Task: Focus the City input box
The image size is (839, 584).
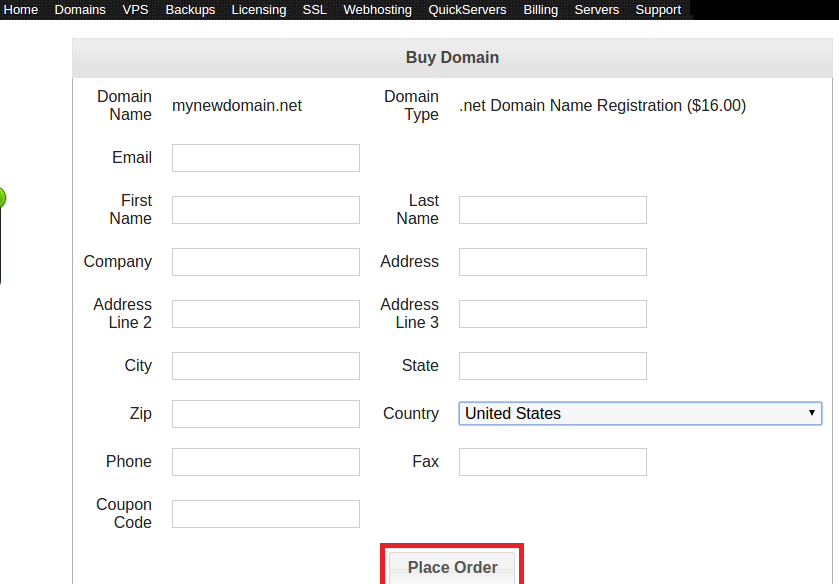Action: tap(265, 365)
